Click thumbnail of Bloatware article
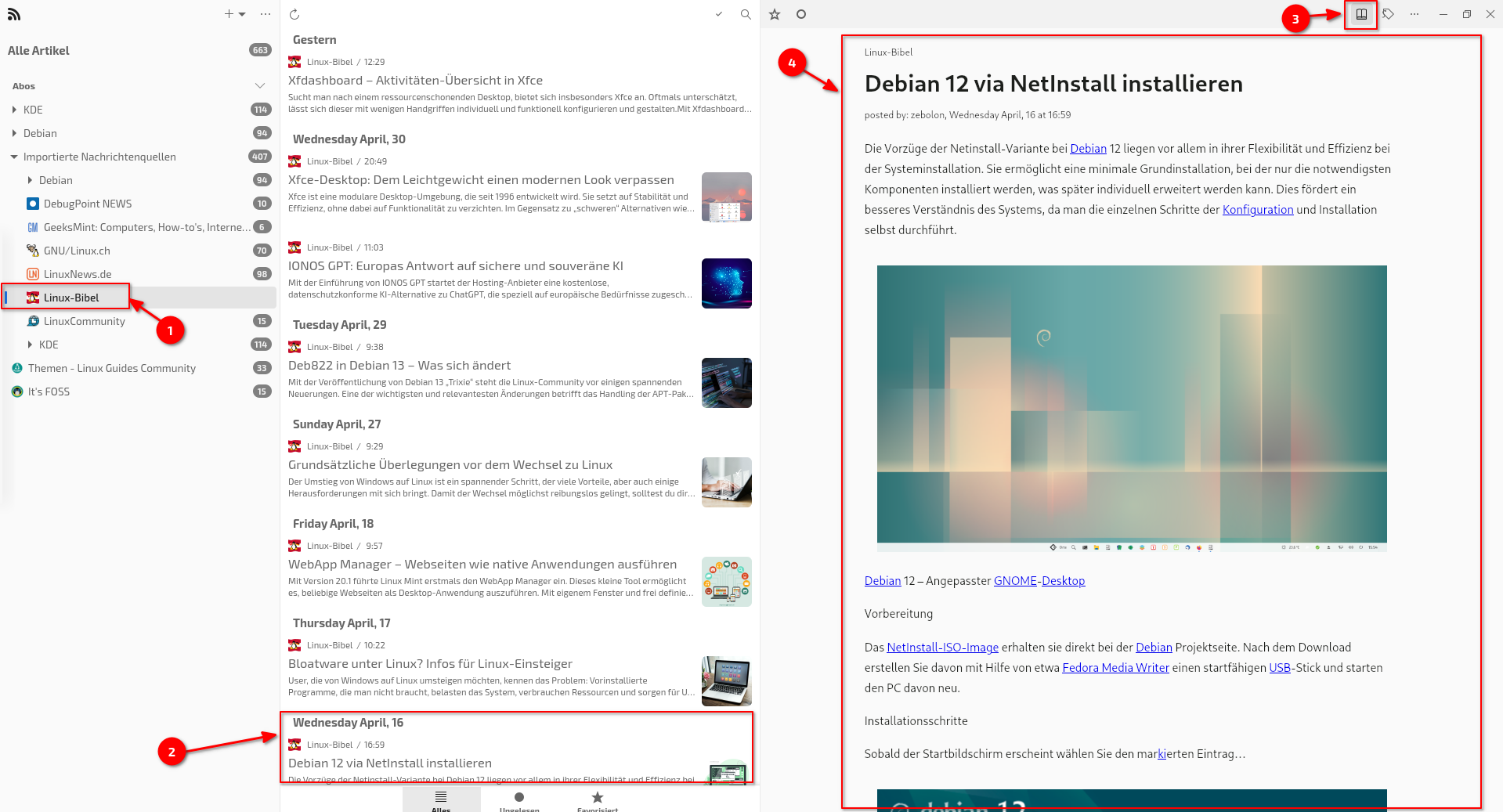Image resolution: width=1503 pixels, height=812 pixels. (x=727, y=681)
